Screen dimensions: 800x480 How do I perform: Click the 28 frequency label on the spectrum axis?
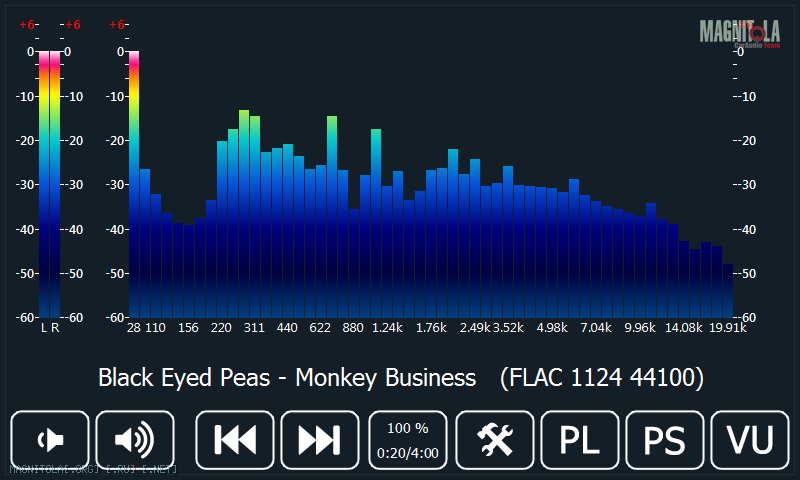[134, 328]
